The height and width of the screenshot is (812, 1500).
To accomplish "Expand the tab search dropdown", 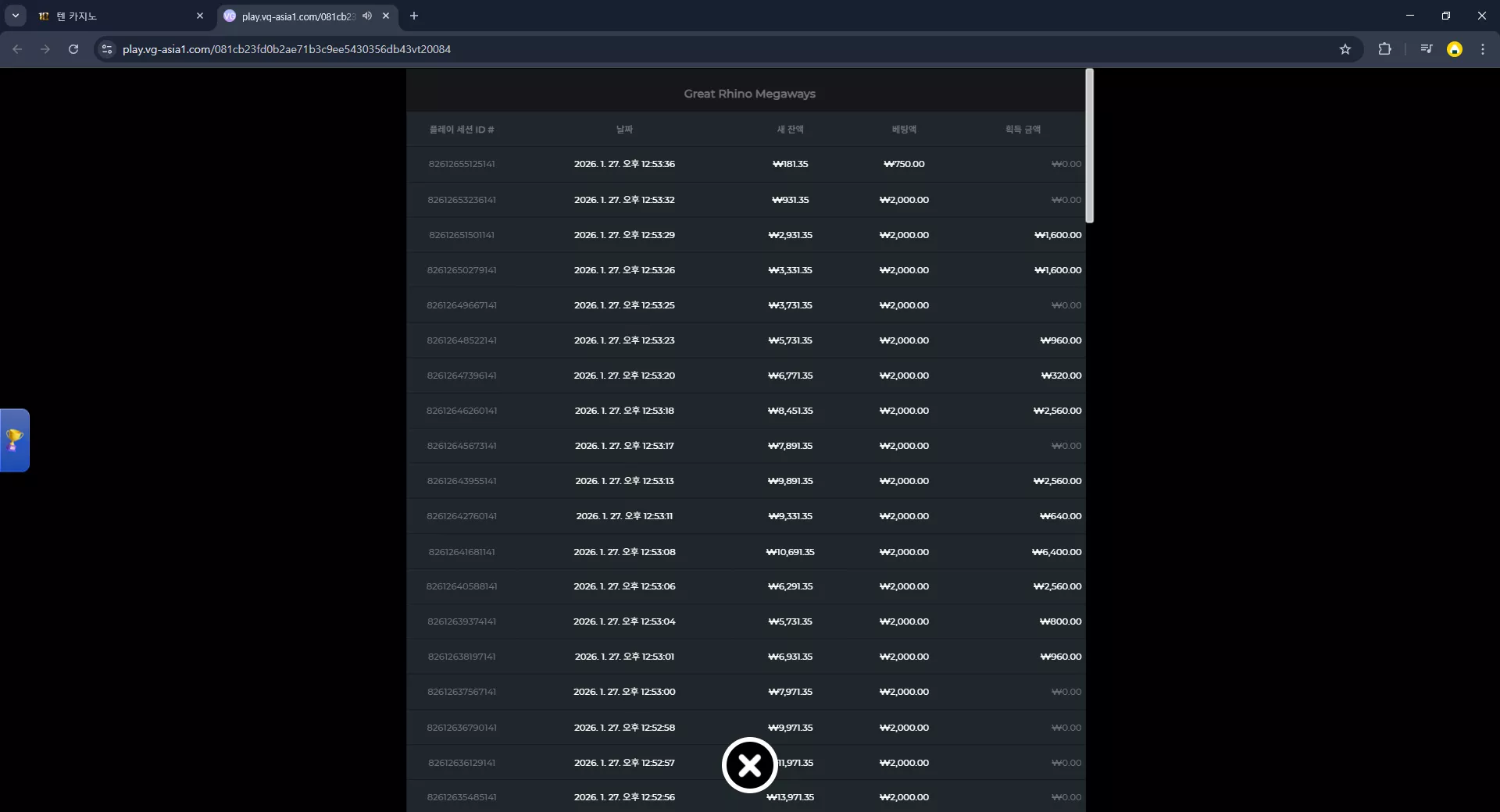I will (x=16, y=16).
